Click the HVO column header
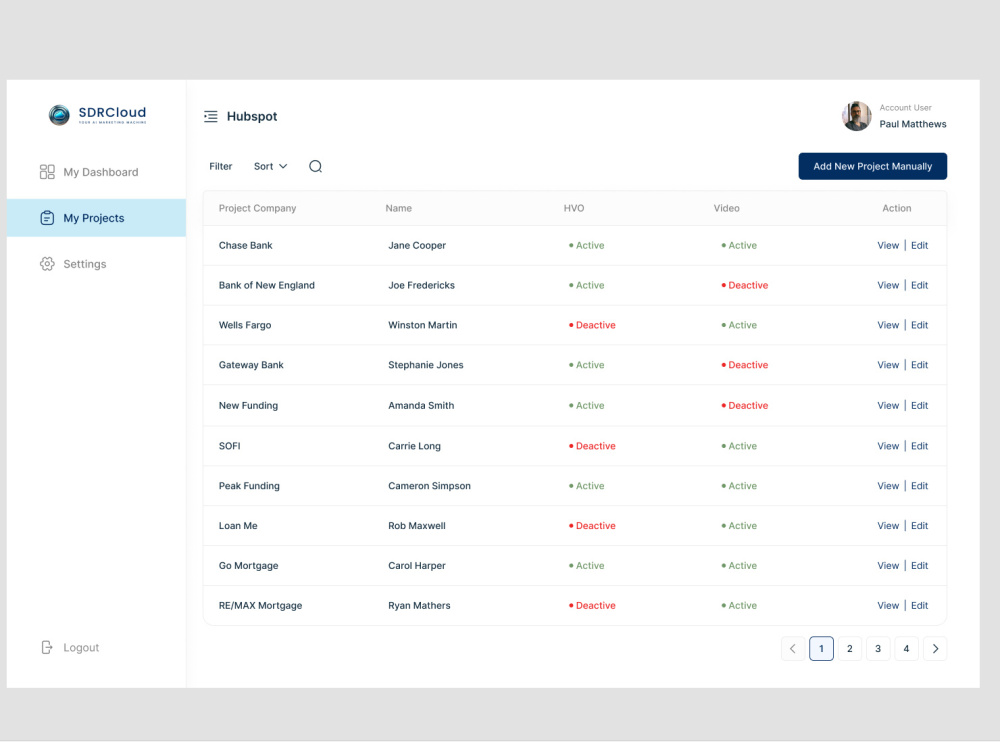The image size is (1000, 750). 574,209
